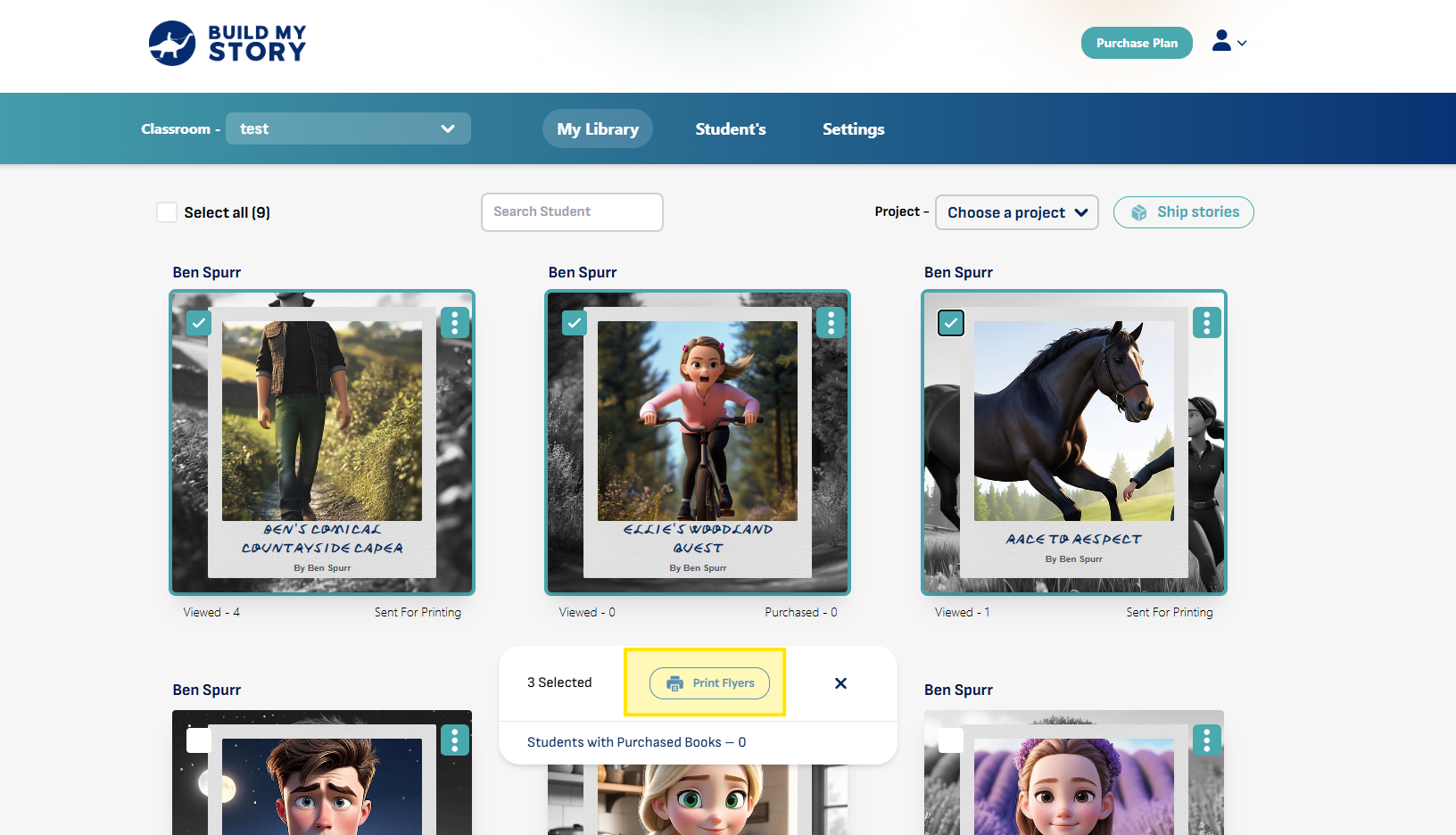The image size is (1456, 835).
Task: Click Ben Spurr name above Race to Respect
Action: [958, 272]
